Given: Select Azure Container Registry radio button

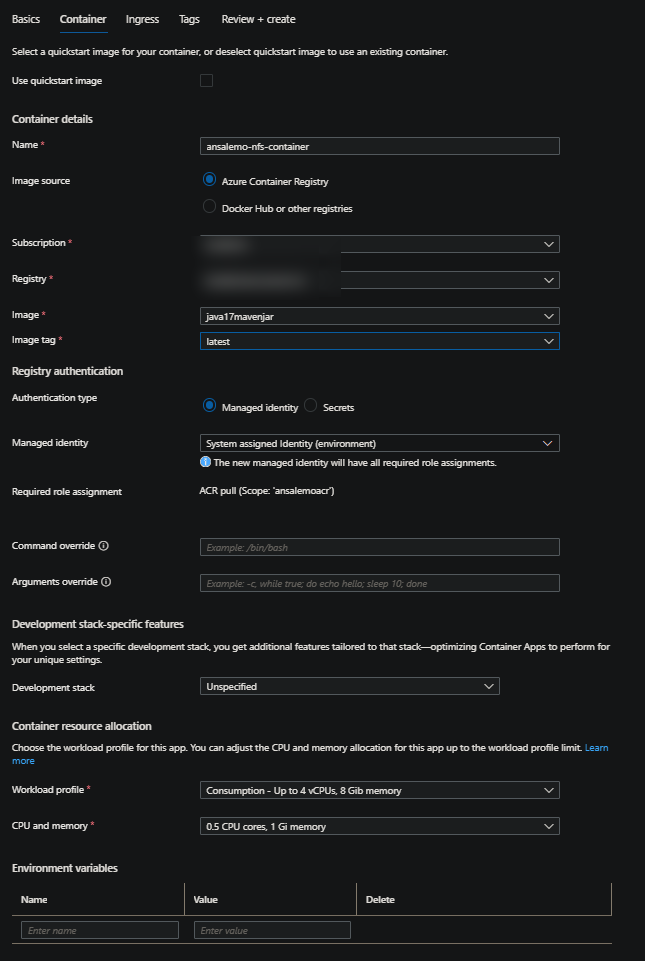Looking at the screenshot, I should pos(209,180).
